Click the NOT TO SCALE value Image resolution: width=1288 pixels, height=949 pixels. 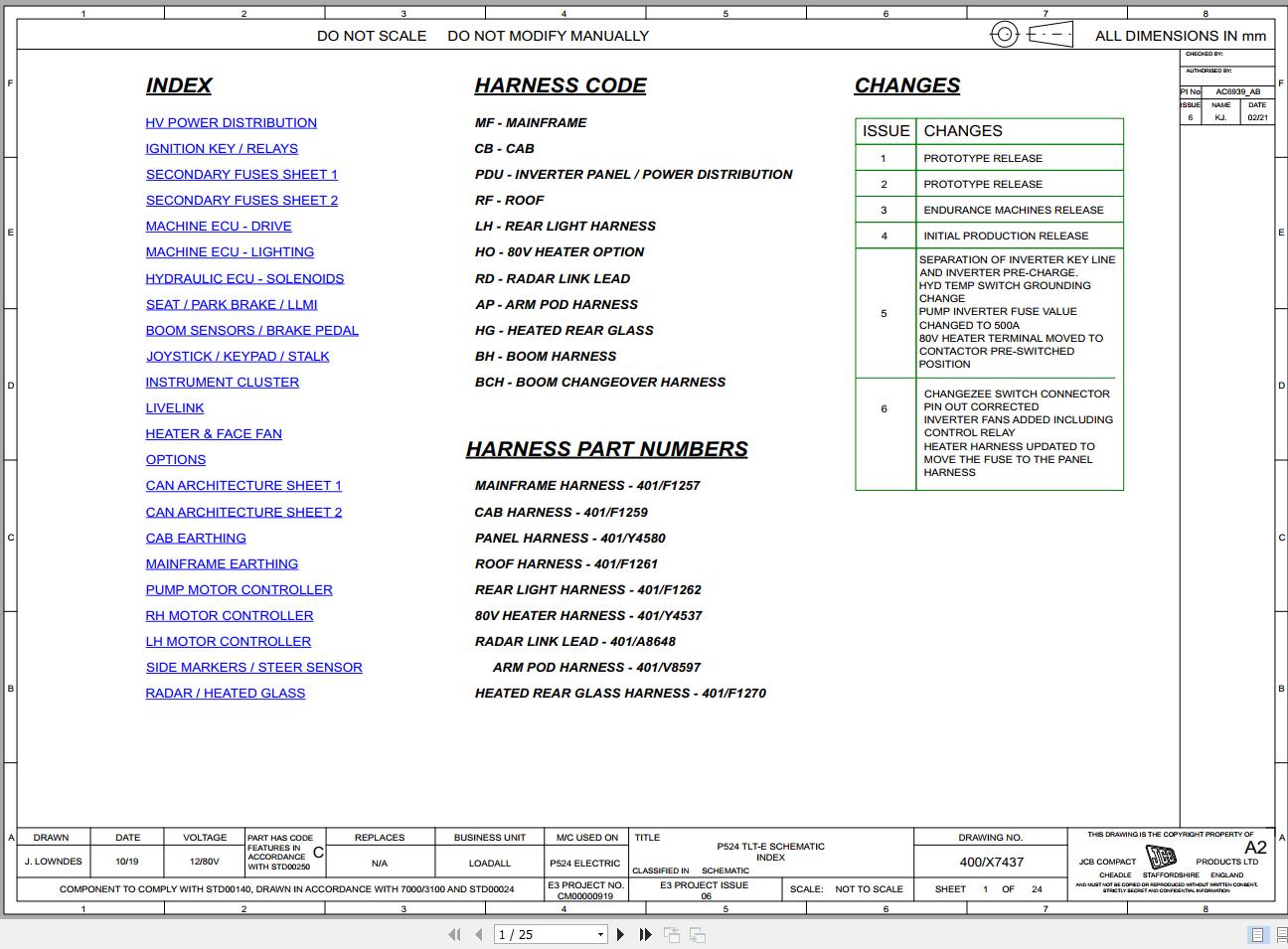pyautogui.click(x=869, y=888)
